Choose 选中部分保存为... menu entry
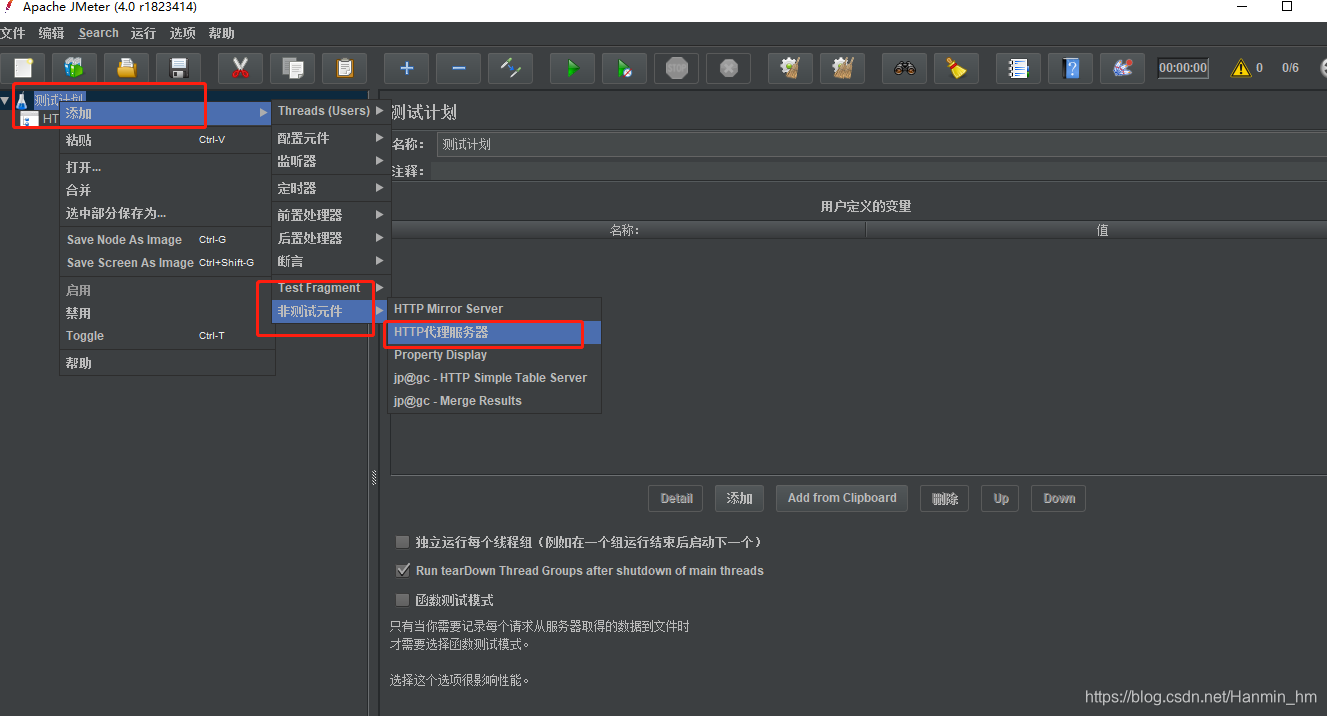Viewport: 1327px width, 716px height. point(166,213)
